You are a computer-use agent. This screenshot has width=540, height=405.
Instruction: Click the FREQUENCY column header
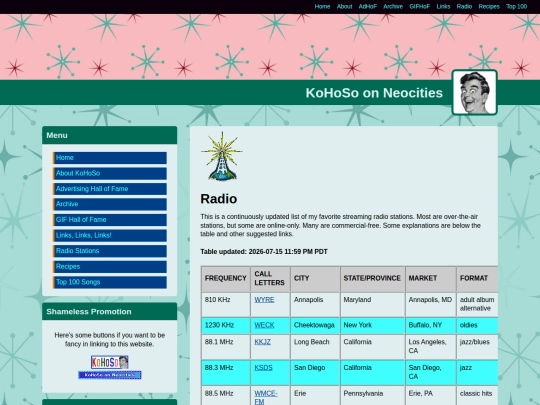(226, 278)
